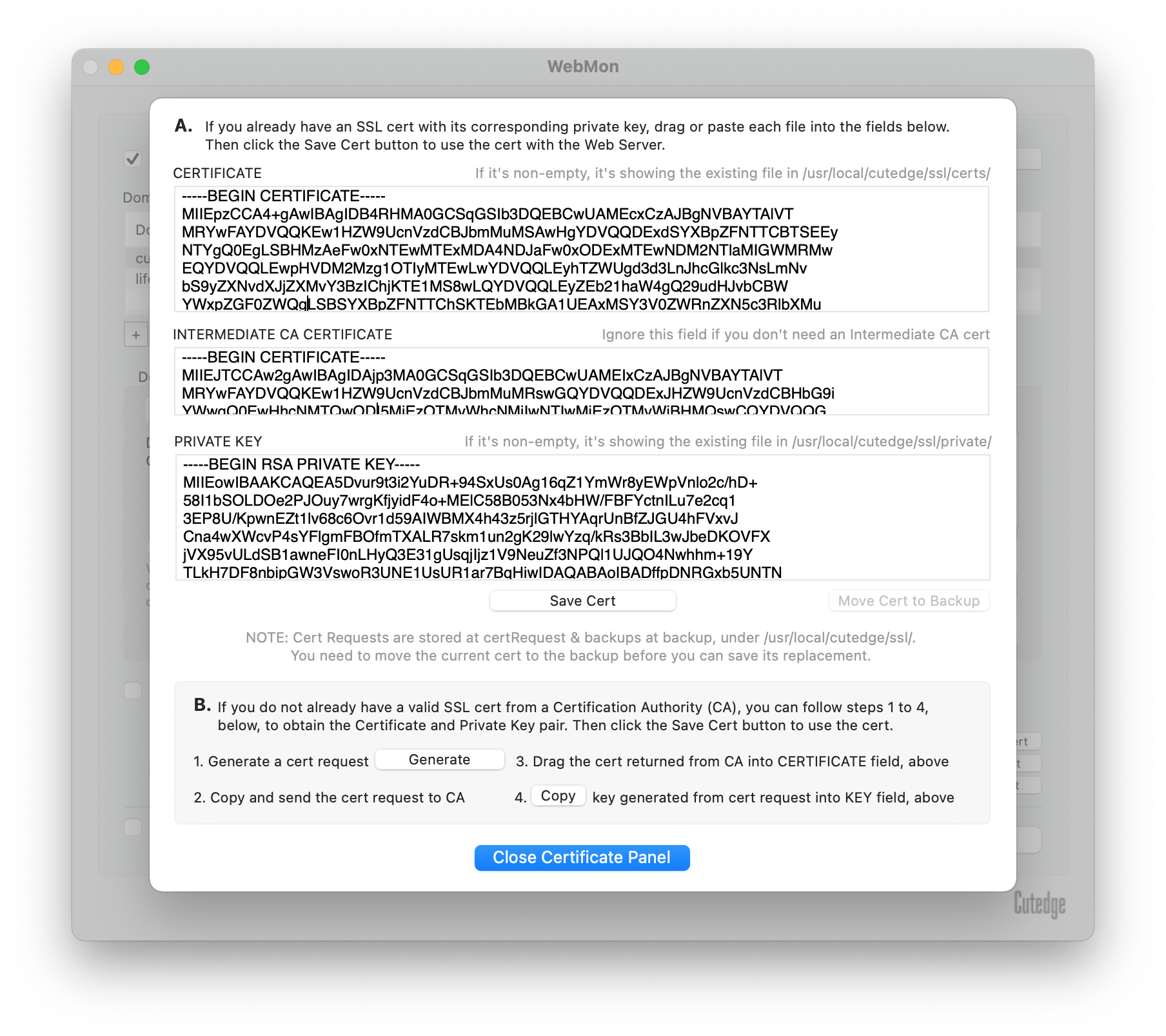
Task: Toggle the lowest checkbox at left edge
Action: point(133,827)
